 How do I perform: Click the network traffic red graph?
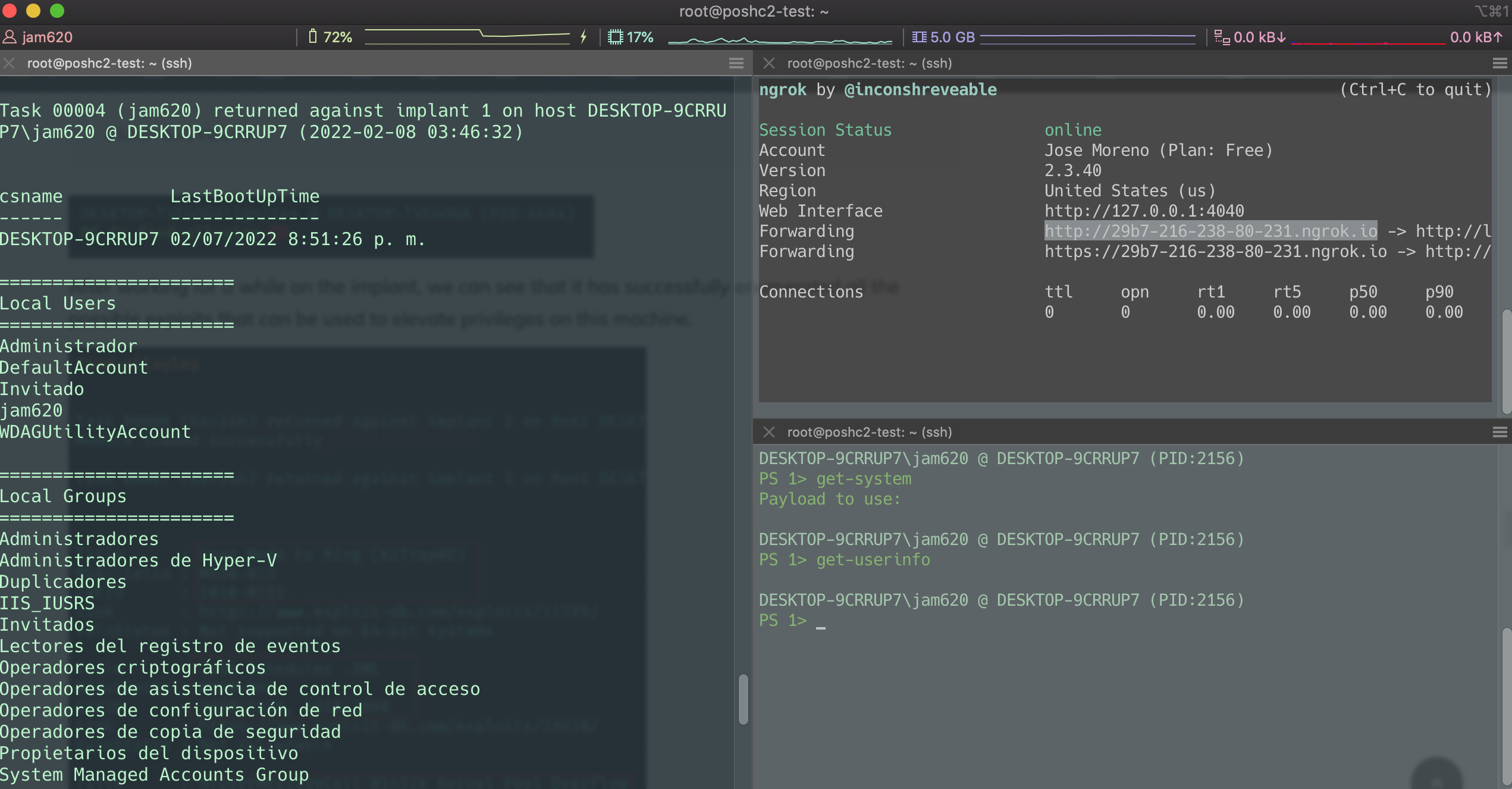pos(1368,42)
